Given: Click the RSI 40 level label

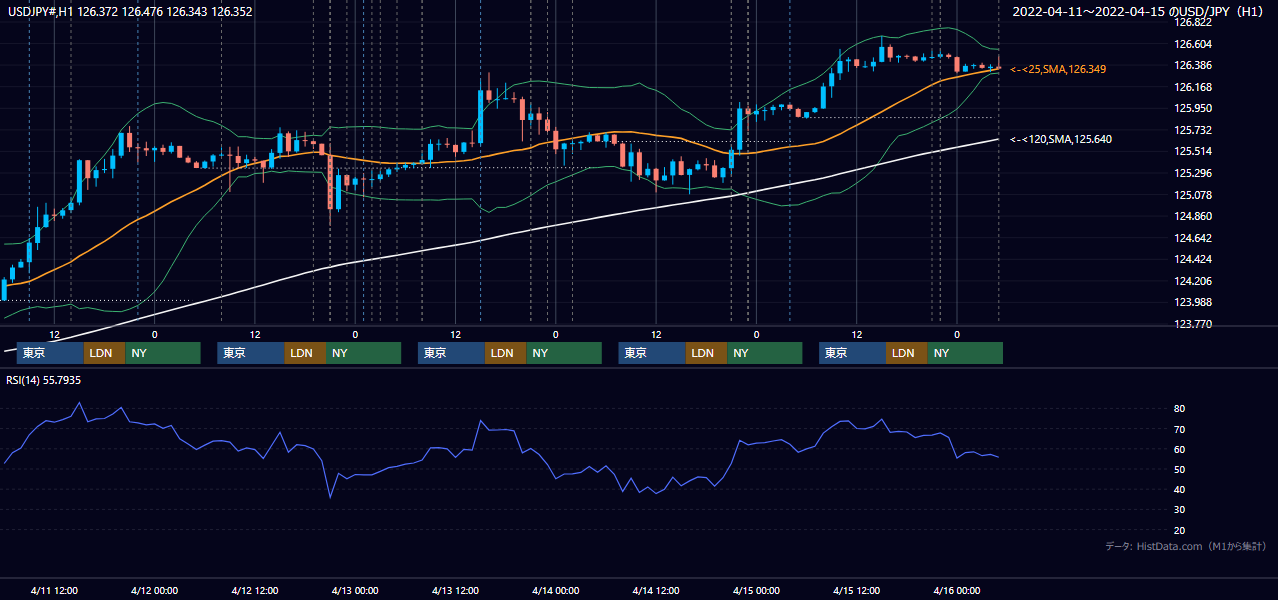Looking at the screenshot, I should pyautogui.click(x=1180, y=489).
